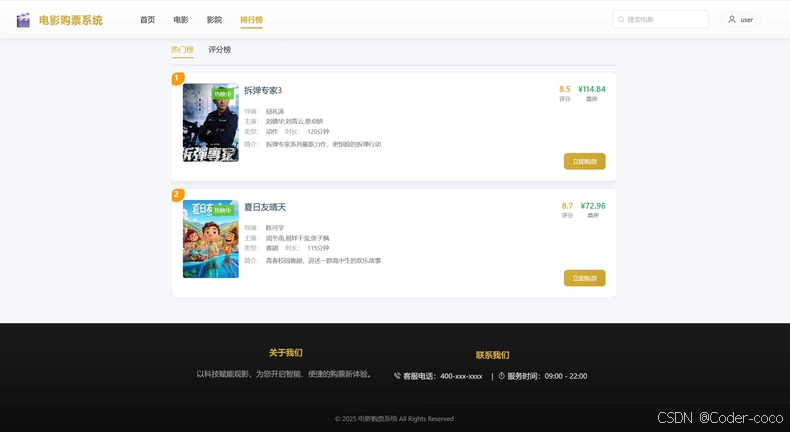Image resolution: width=790 pixels, height=432 pixels.
Task: Click the 夏日友晴天 movie title
Action: coord(265,207)
